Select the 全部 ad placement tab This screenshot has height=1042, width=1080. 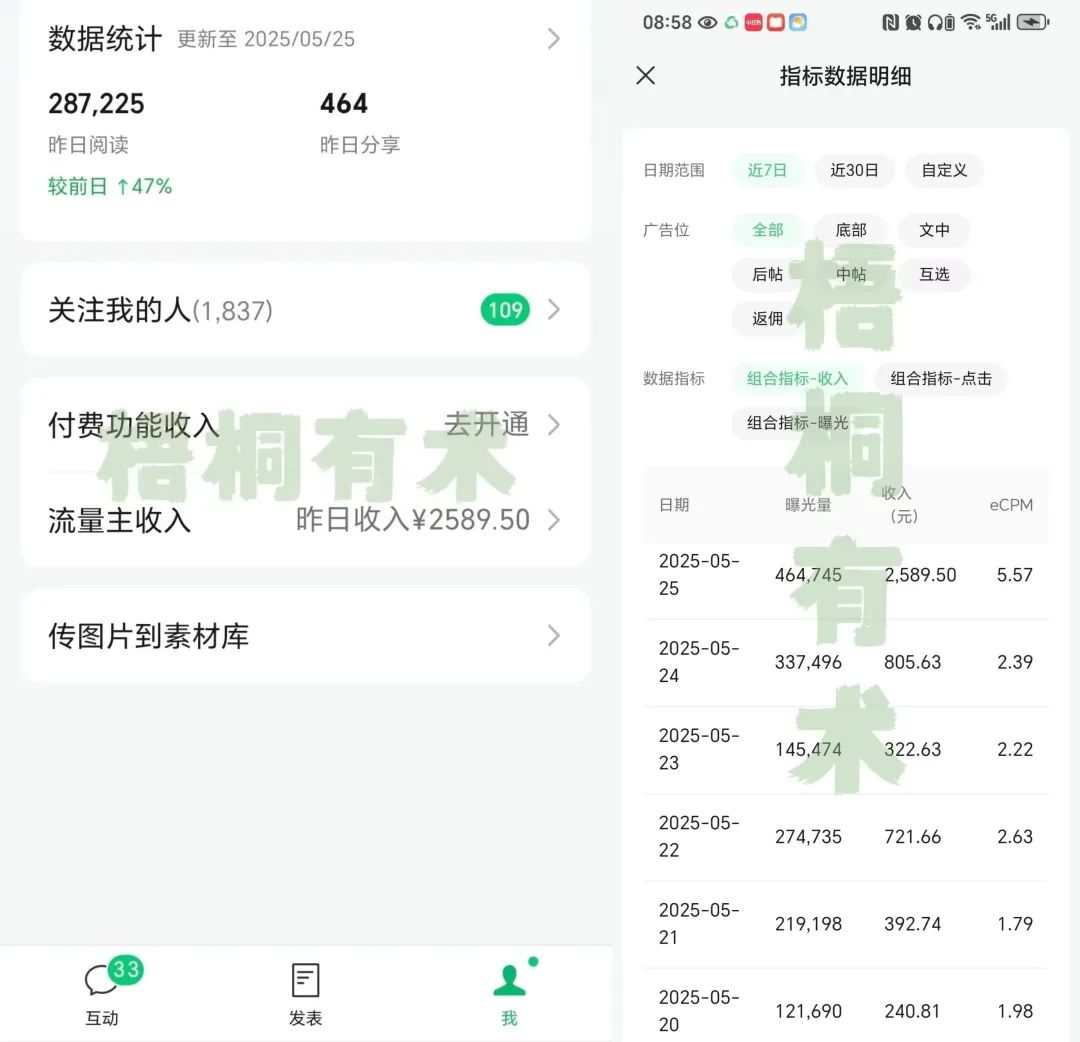pyautogui.click(x=766, y=230)
